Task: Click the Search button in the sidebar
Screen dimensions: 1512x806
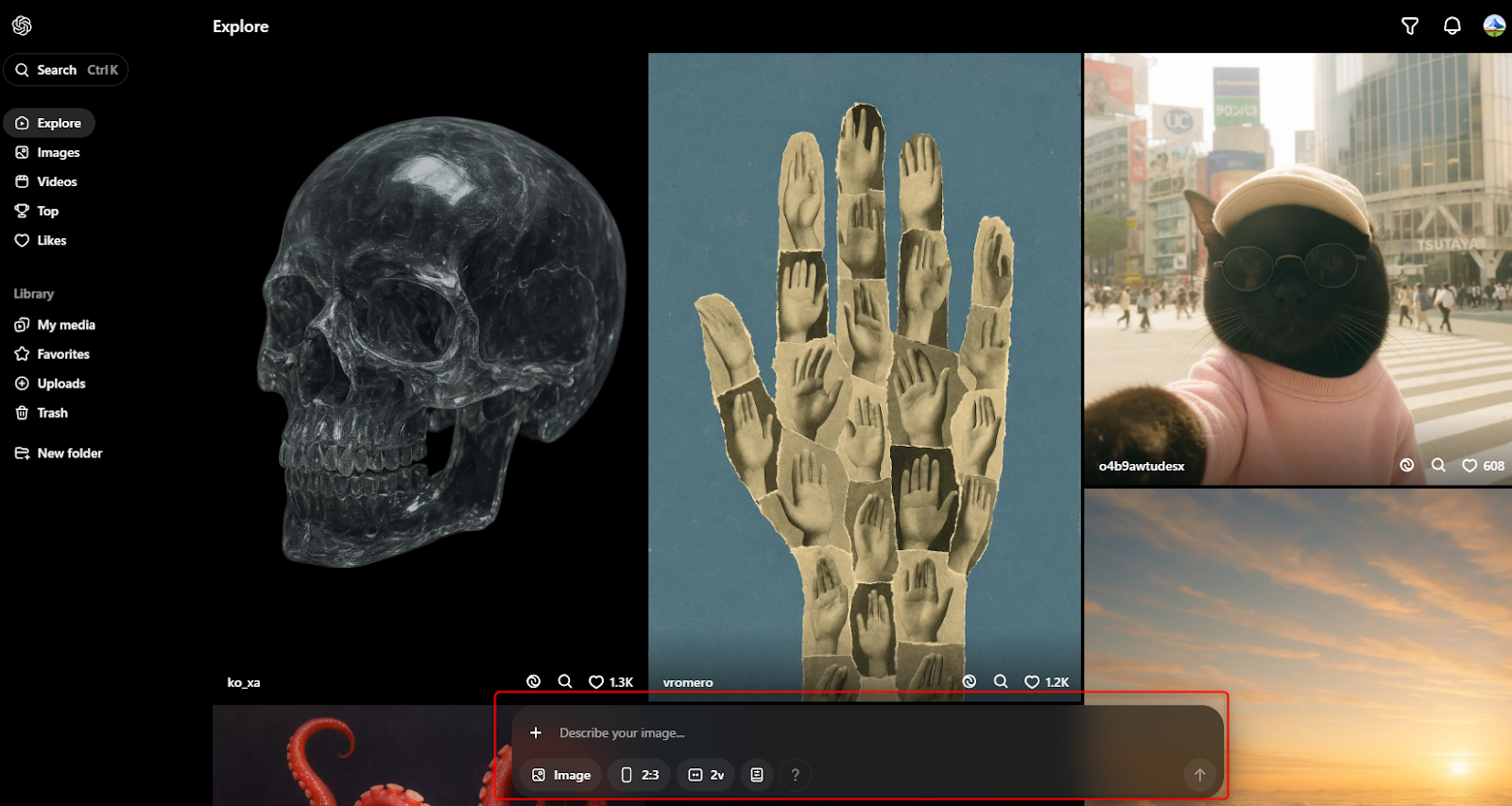Action: 66,70
